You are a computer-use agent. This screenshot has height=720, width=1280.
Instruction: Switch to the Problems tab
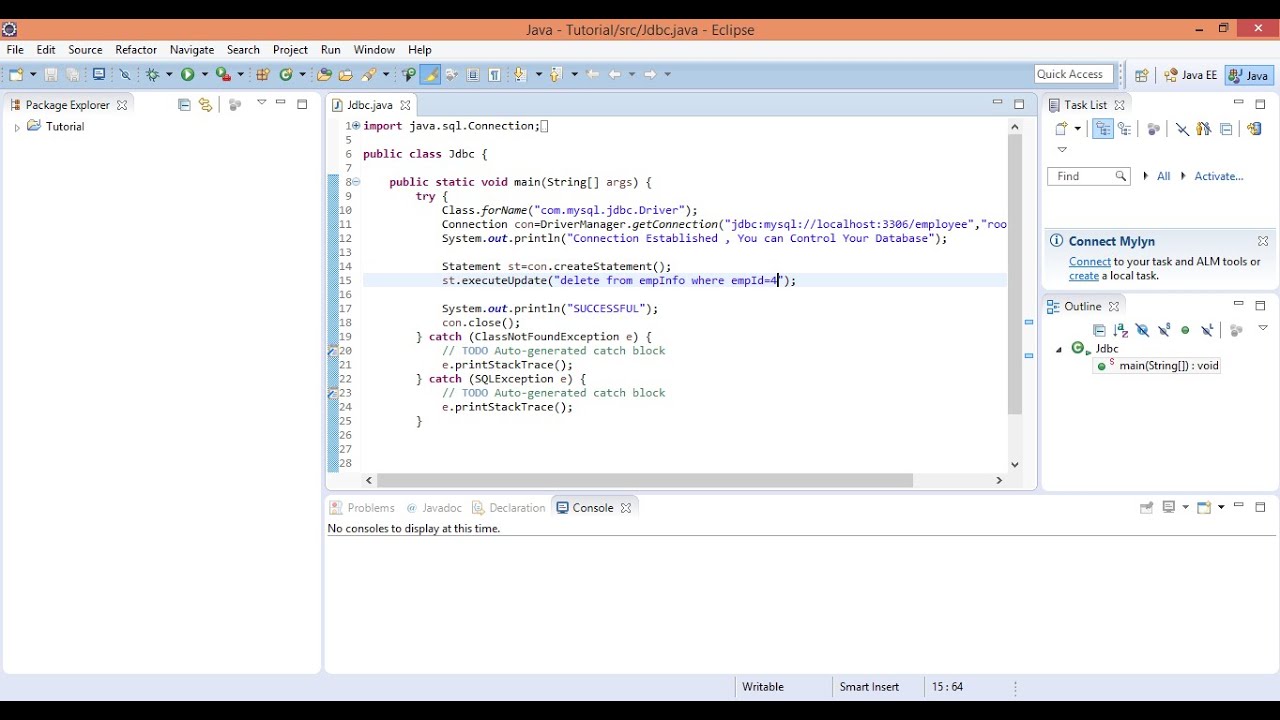point(362,508)
